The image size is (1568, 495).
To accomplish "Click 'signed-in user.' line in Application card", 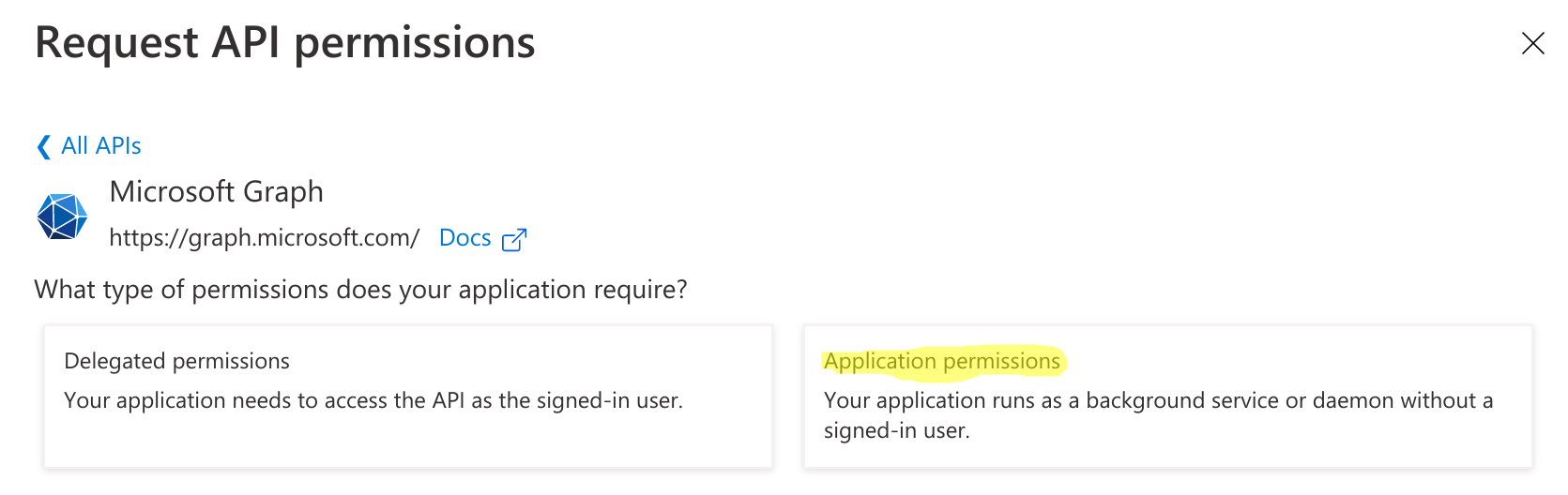I will click(896, 431).
